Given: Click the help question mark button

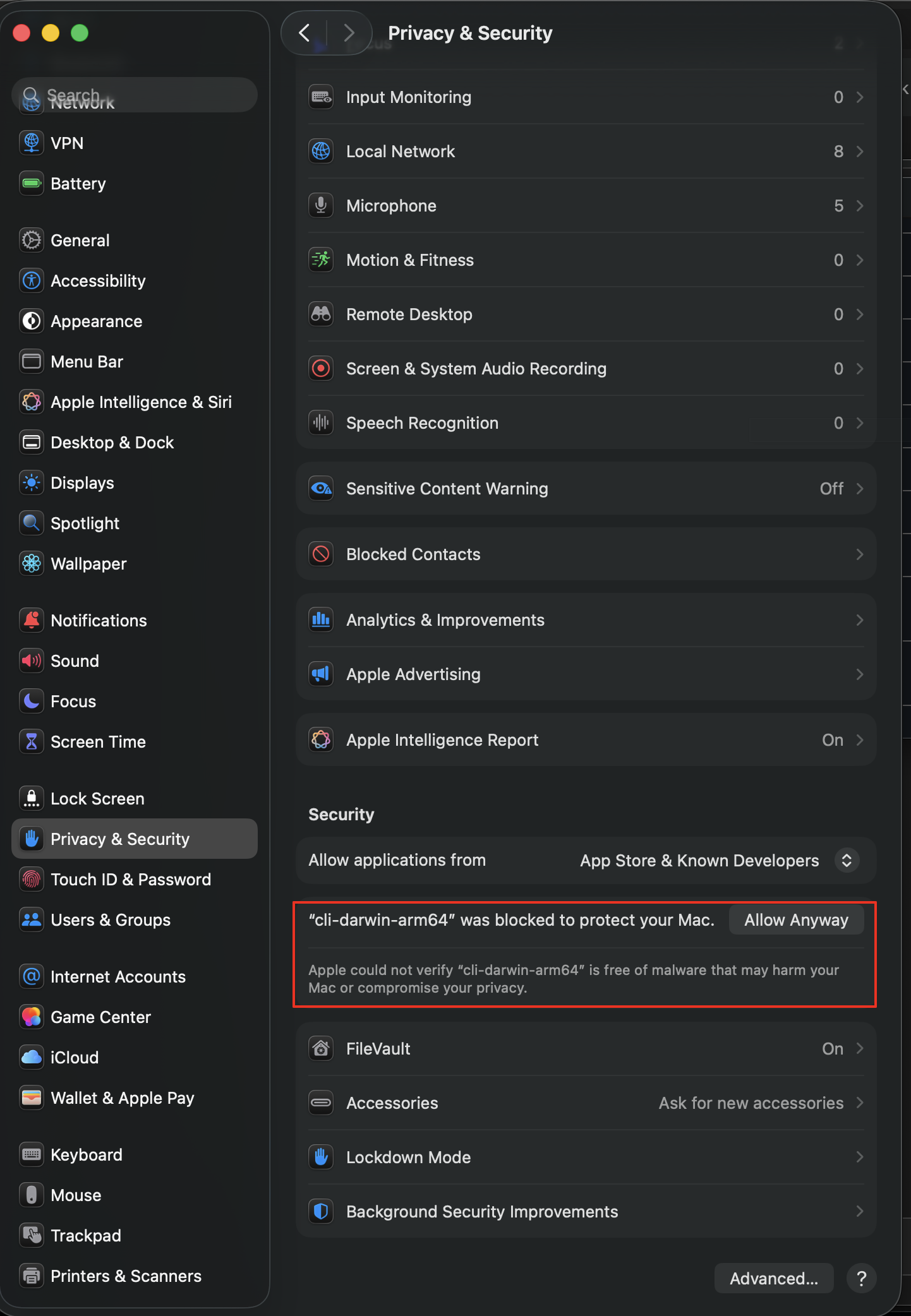Looking at the screenshot, I should tap(861, 1278).
